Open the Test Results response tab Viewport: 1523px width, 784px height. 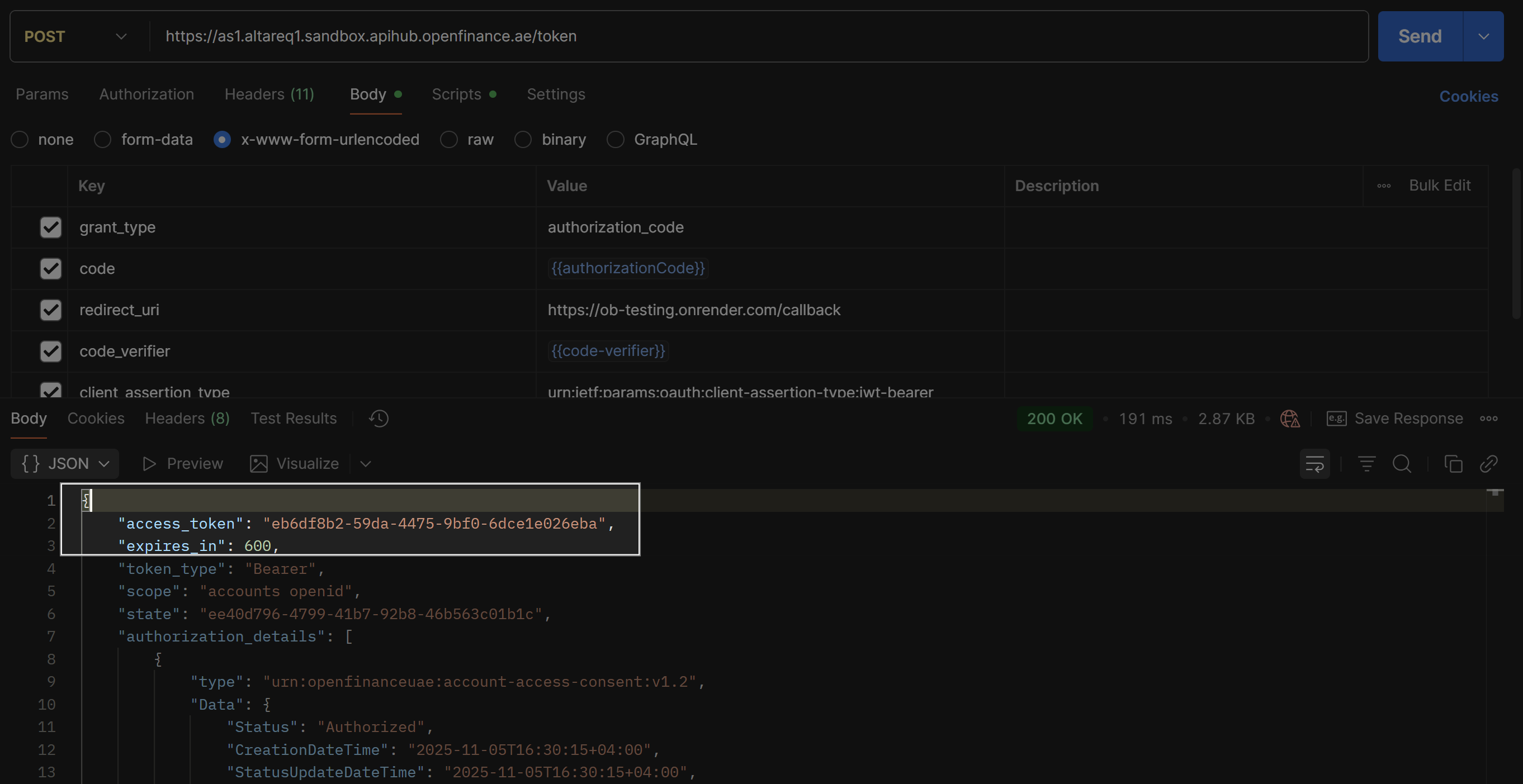[293, 419]
